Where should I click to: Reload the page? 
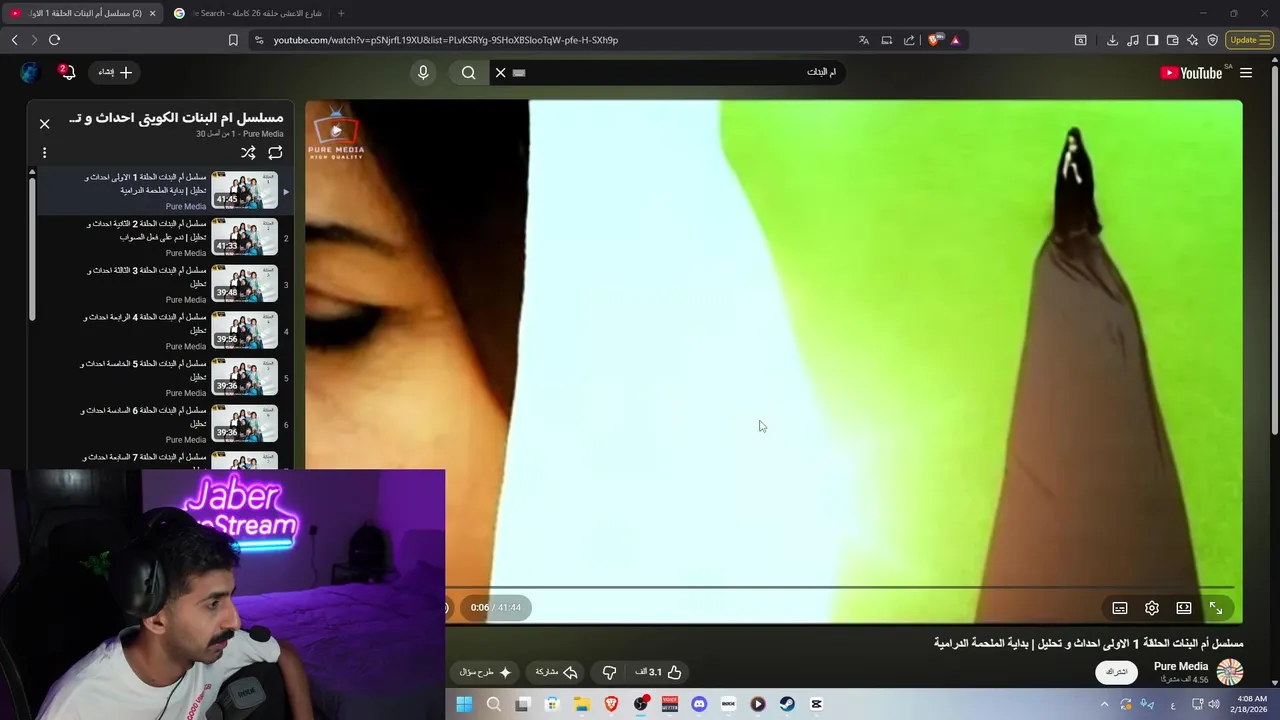click(x=54, y=40)
